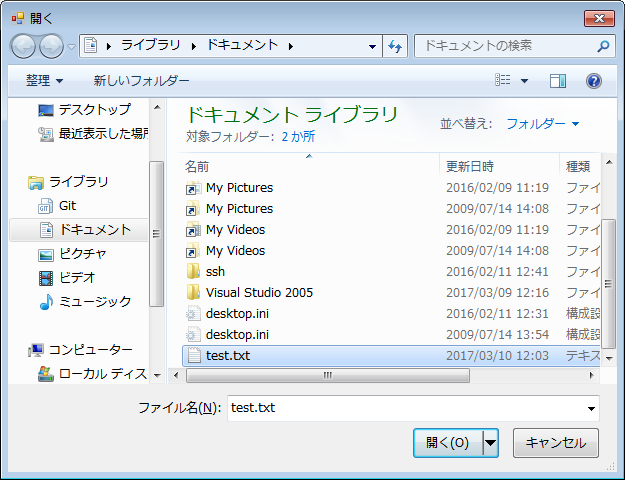Click ドキュメント in the address bar breadcrumb

pyautogui.click(x=242, y=45)
